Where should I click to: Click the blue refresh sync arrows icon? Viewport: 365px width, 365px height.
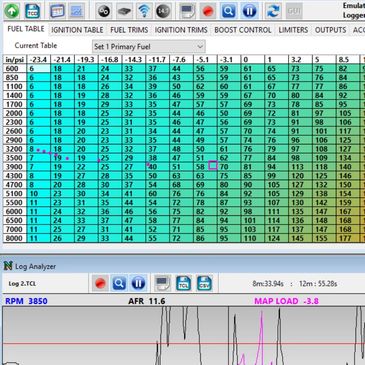pos(273,11)
